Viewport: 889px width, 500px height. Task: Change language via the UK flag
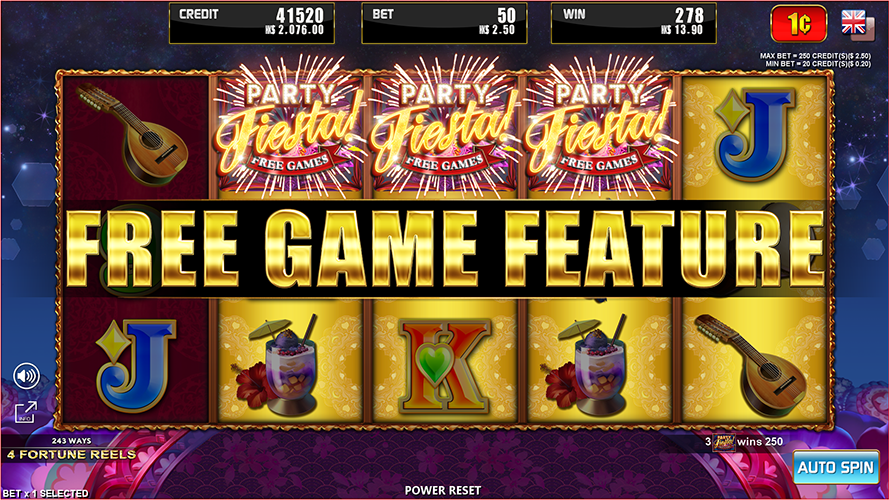tap(857, 24)
